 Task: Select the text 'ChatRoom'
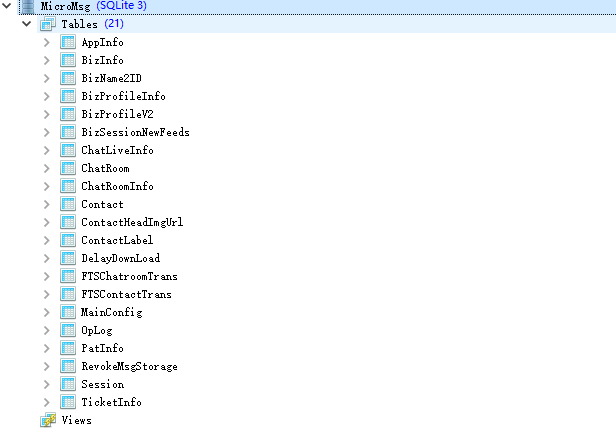point(105,168)
